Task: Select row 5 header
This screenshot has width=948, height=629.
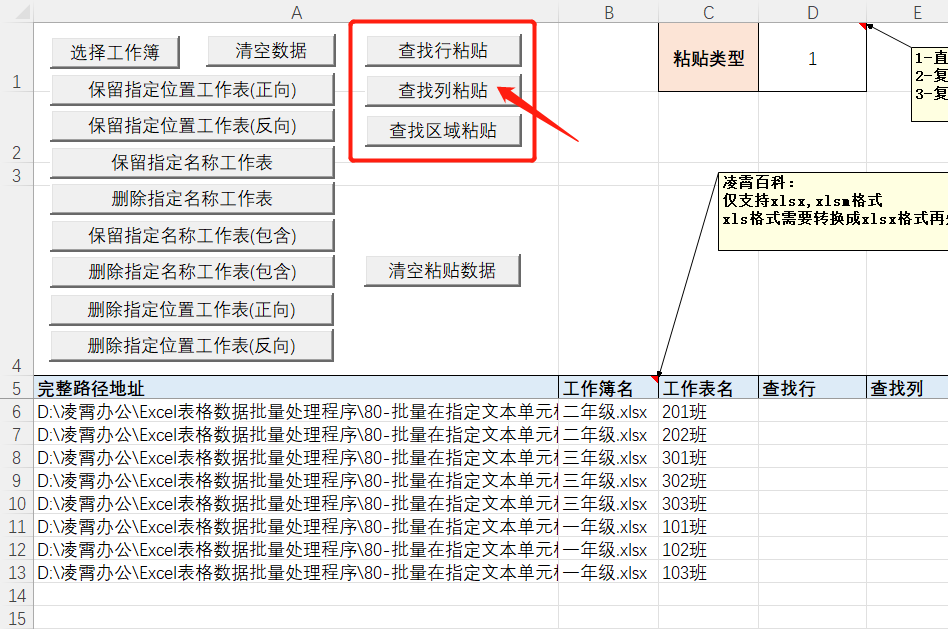Action: tap(16, 388)
